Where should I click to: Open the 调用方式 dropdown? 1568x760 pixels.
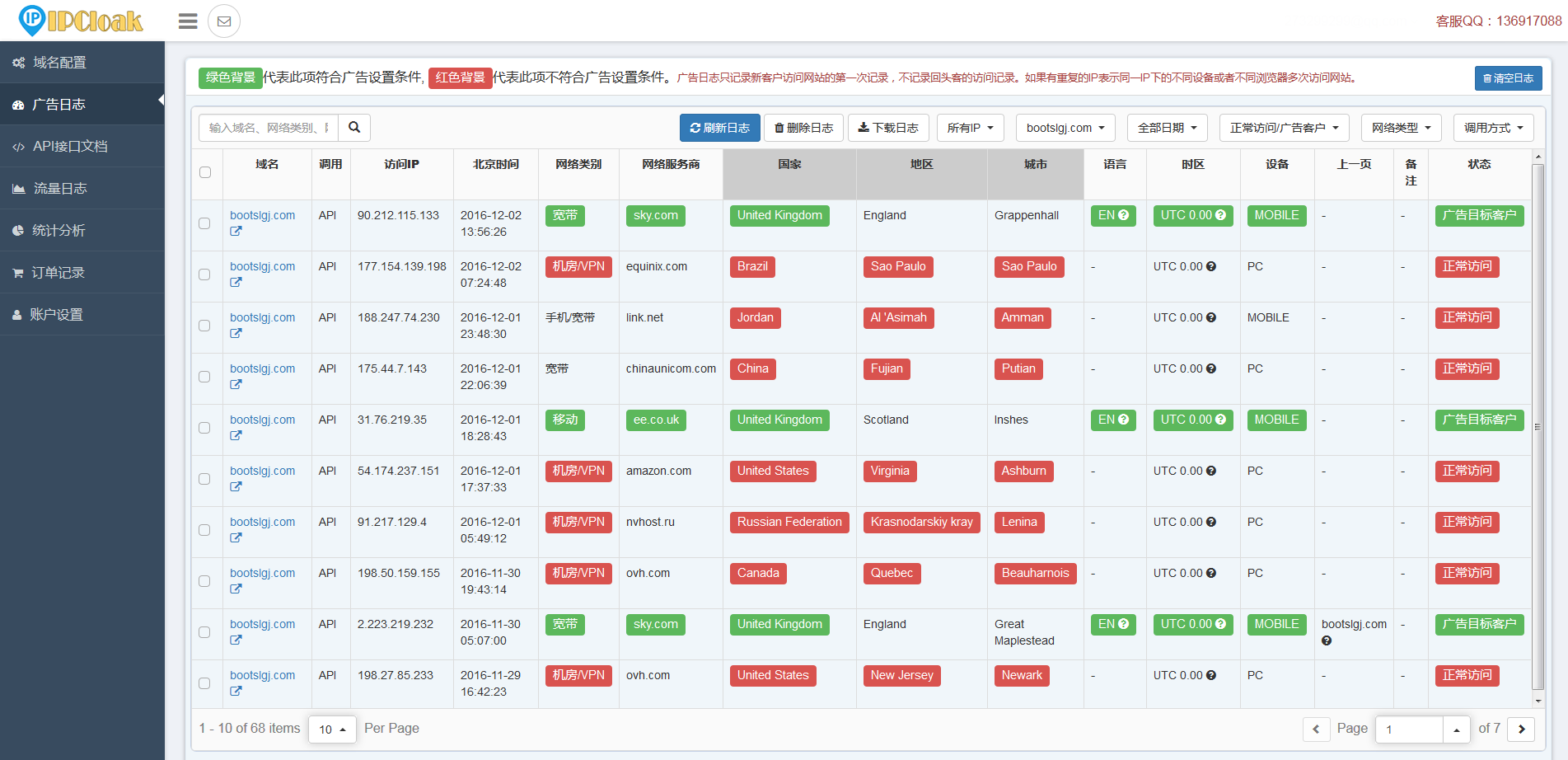(1494, 128)
